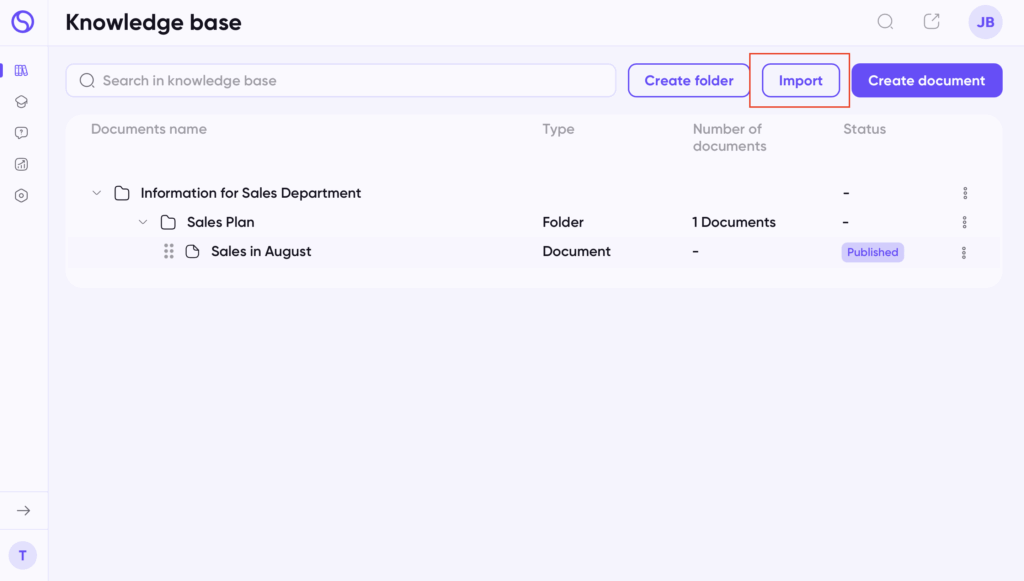Click the external link share icon in header
This screenshot has height=581, width=1024.
coord(931,22)
